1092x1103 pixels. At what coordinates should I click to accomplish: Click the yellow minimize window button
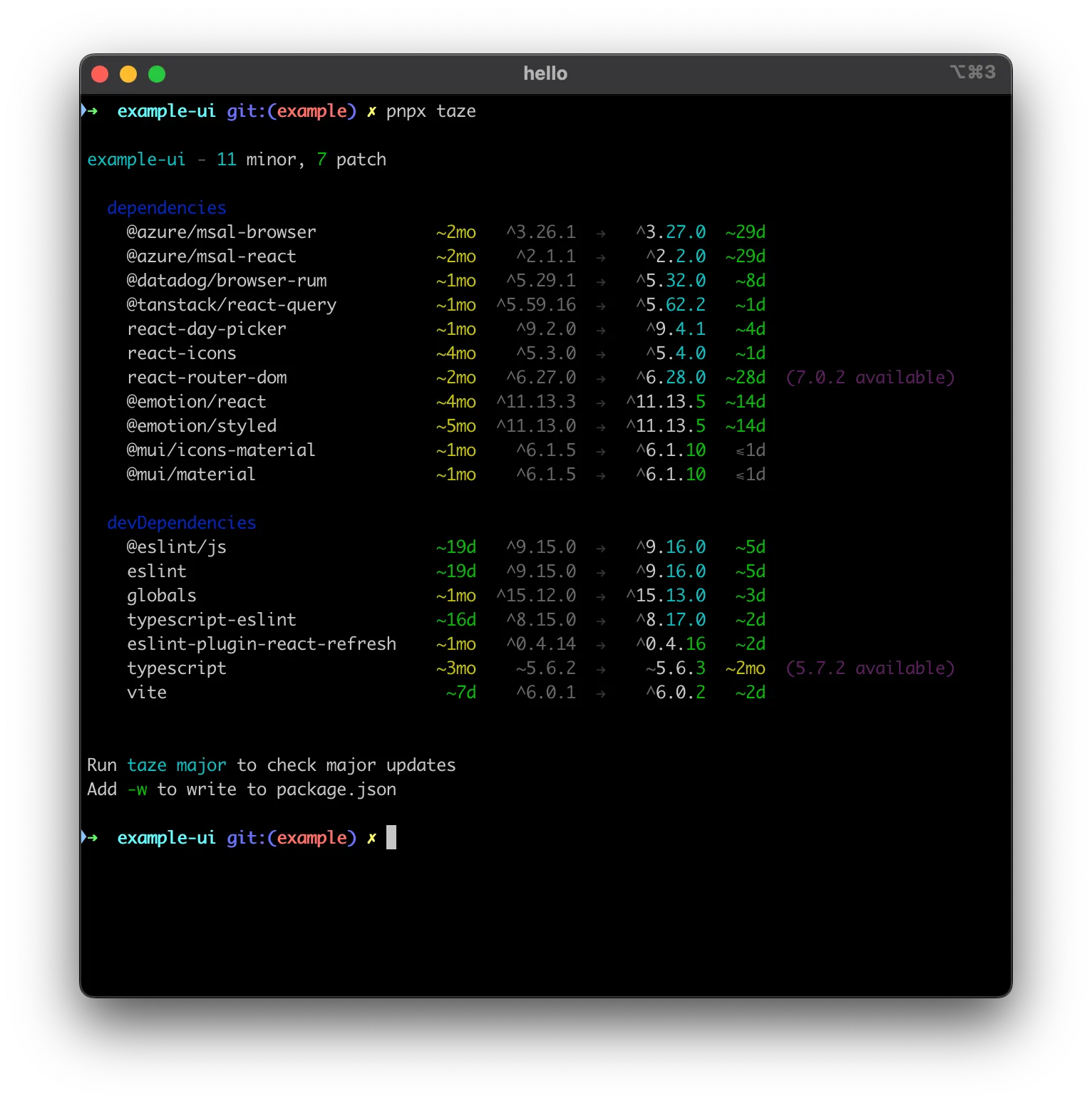(128, 74)
